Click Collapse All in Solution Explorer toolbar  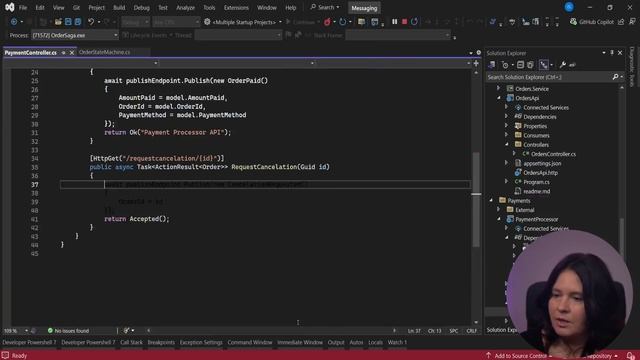pyautogui.click(x=520, y=65)
